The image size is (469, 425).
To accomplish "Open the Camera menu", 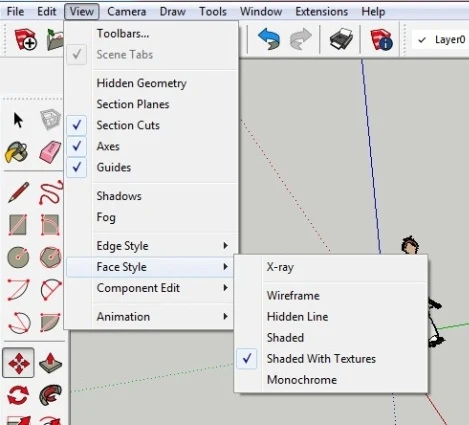I will pos(126,12).
